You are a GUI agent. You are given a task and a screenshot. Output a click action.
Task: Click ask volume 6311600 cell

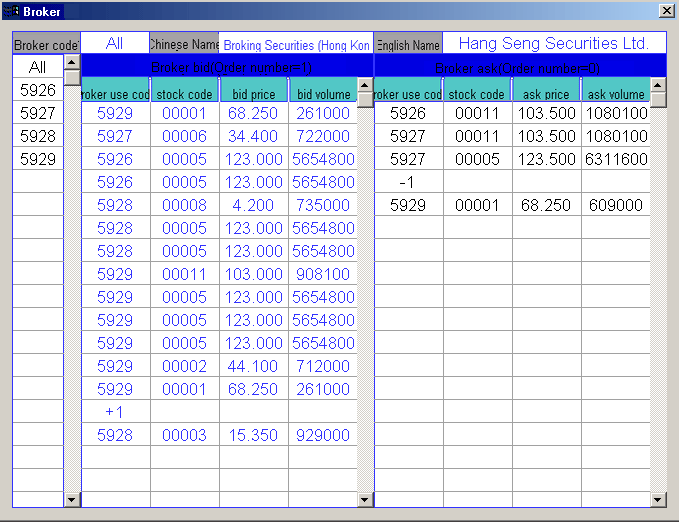pyautogui.click(x=616, y=159)
